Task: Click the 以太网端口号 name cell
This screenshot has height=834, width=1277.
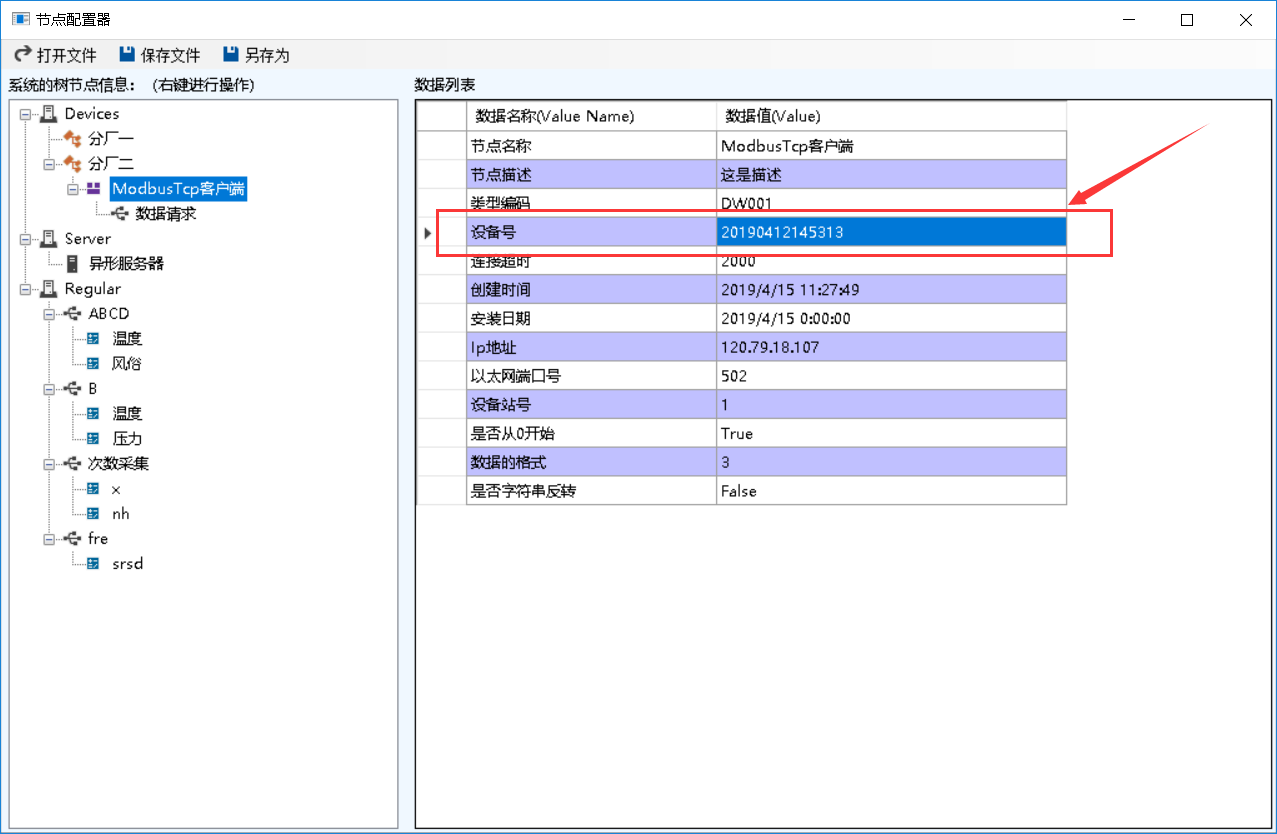Action: click(591, 376)
